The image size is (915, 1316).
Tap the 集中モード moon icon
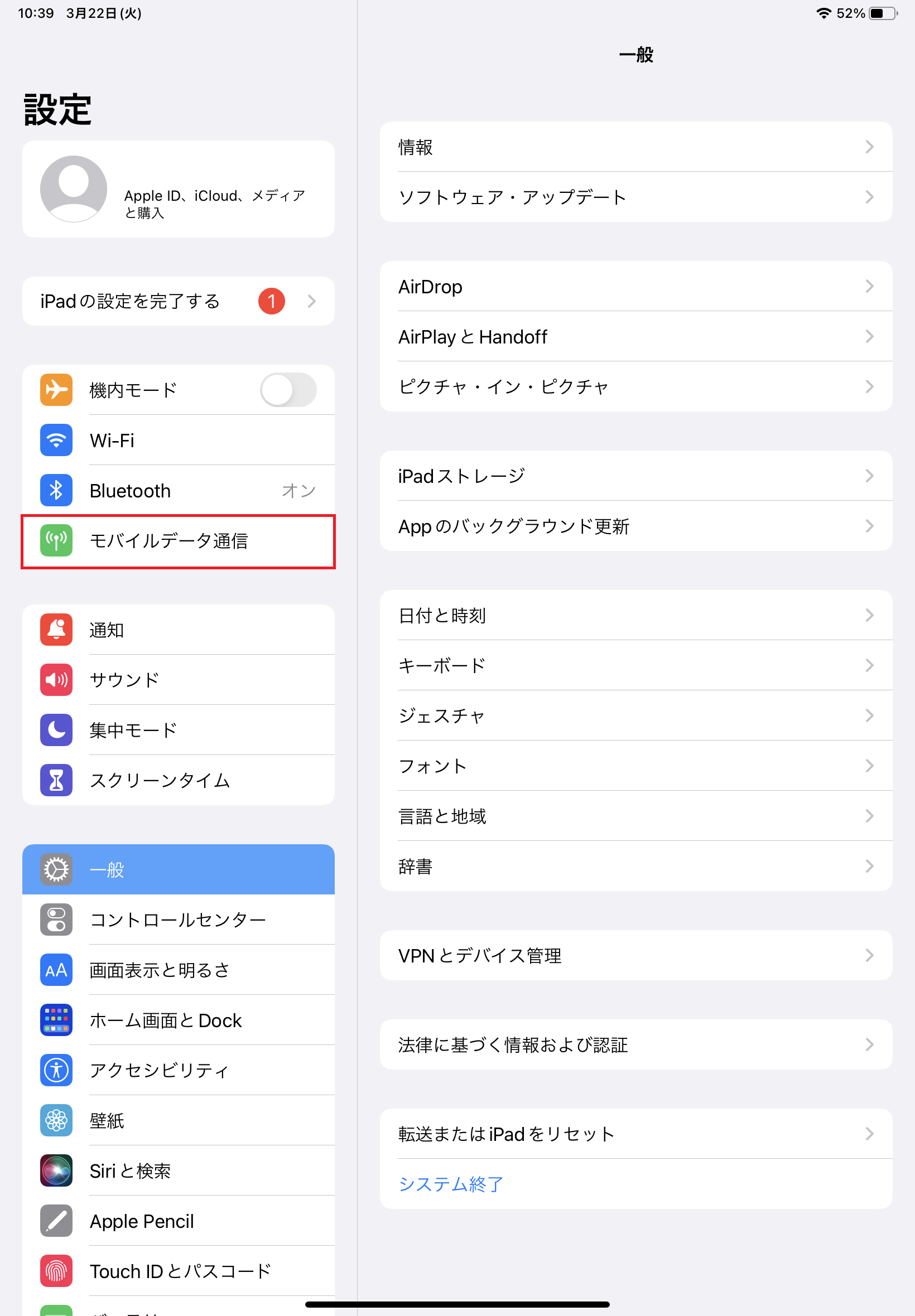click(56, 730)
